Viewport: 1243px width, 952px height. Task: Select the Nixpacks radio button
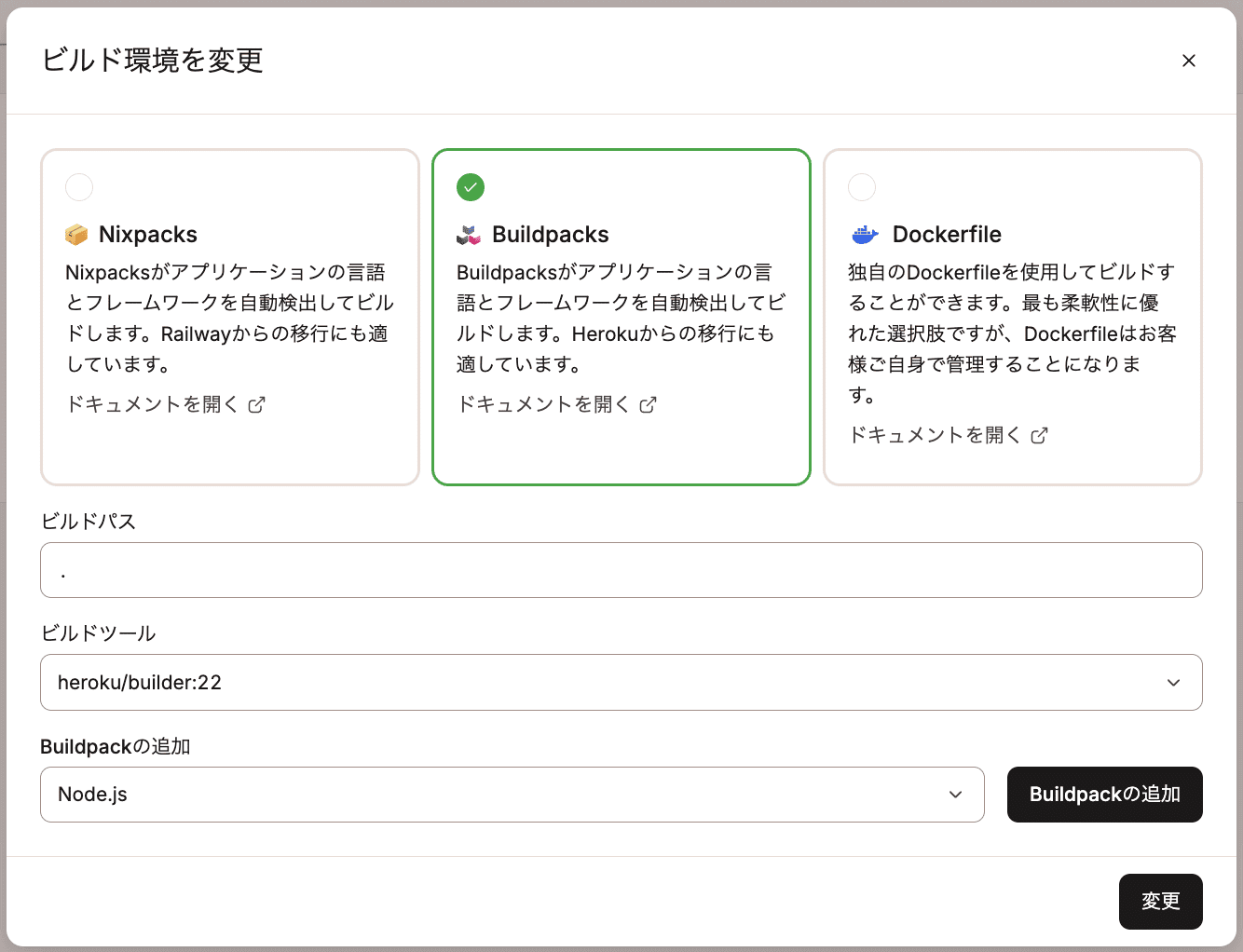click(79, 187)
